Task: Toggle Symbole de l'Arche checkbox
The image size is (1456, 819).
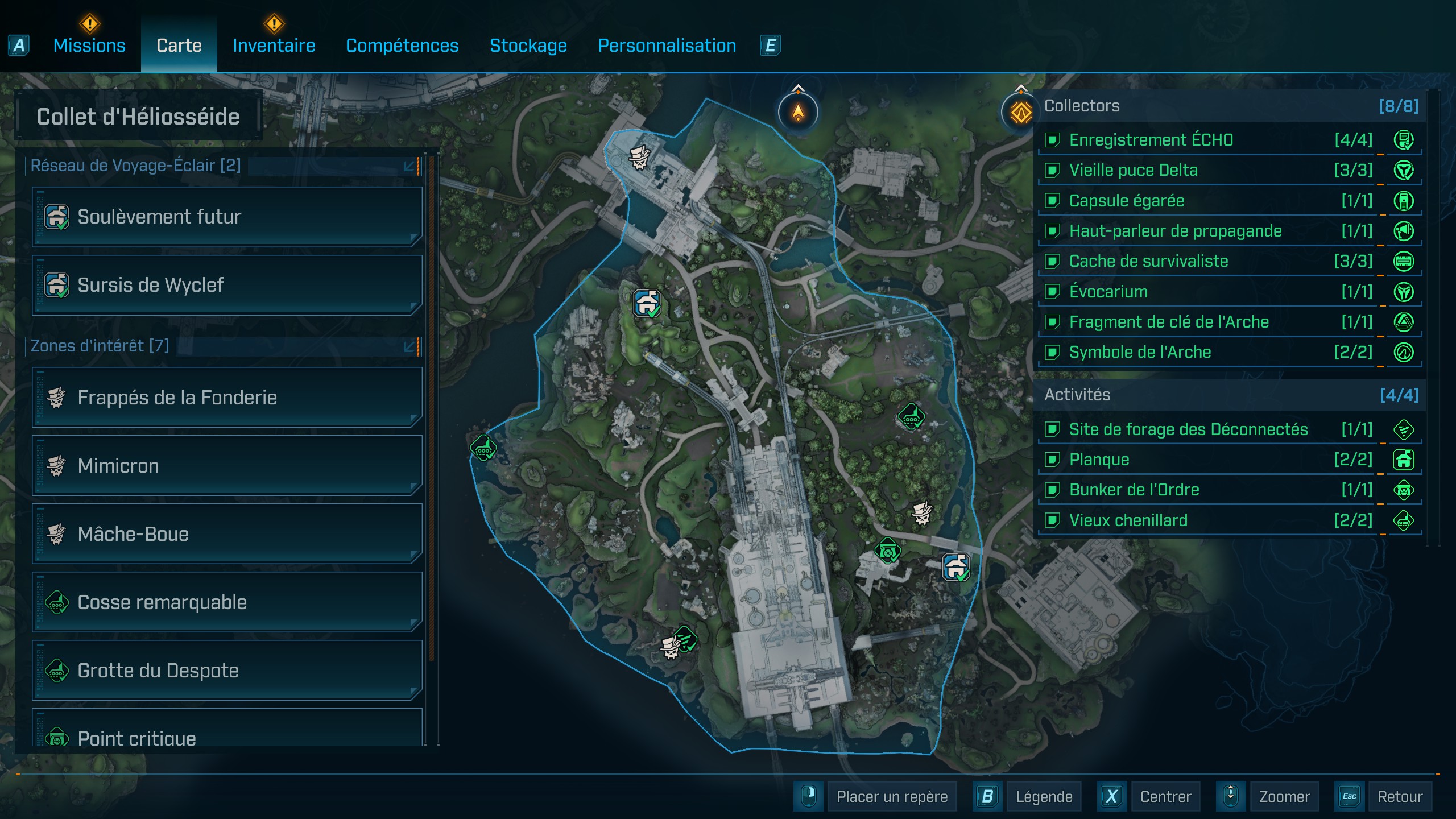Action: (x=1053, y=352)
